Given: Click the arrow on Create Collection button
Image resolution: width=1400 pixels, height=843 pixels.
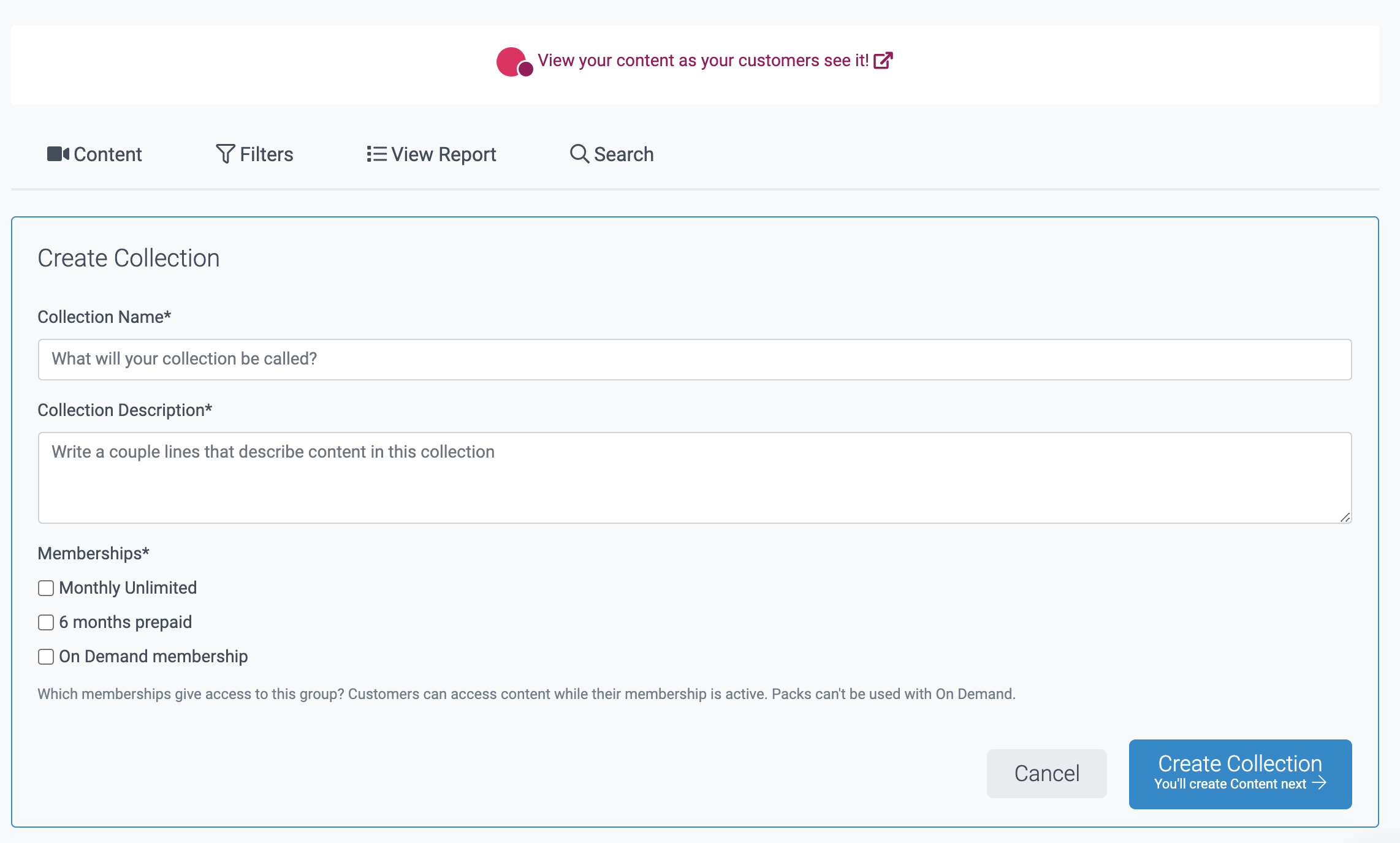Looking at the screenshot, I should (1319, 783).
